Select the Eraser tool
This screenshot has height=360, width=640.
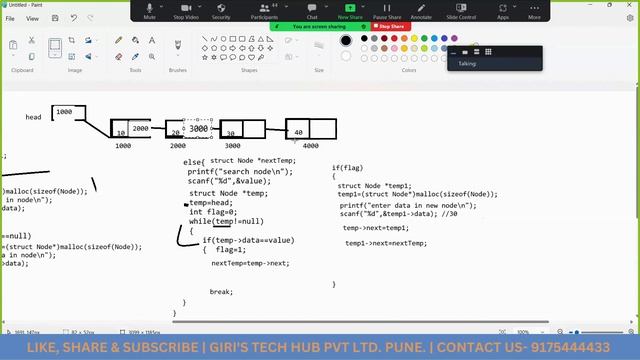118,57
